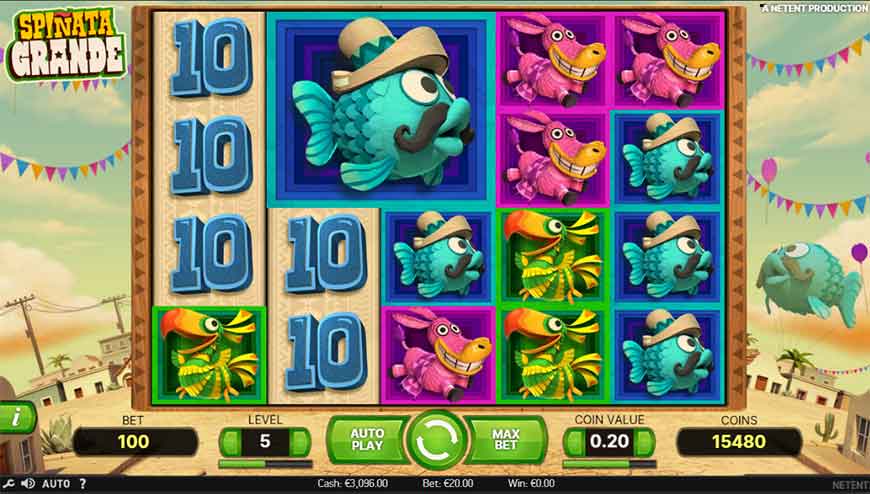Start Auto Play
870x494 pixels.
[x=367, y=440]
